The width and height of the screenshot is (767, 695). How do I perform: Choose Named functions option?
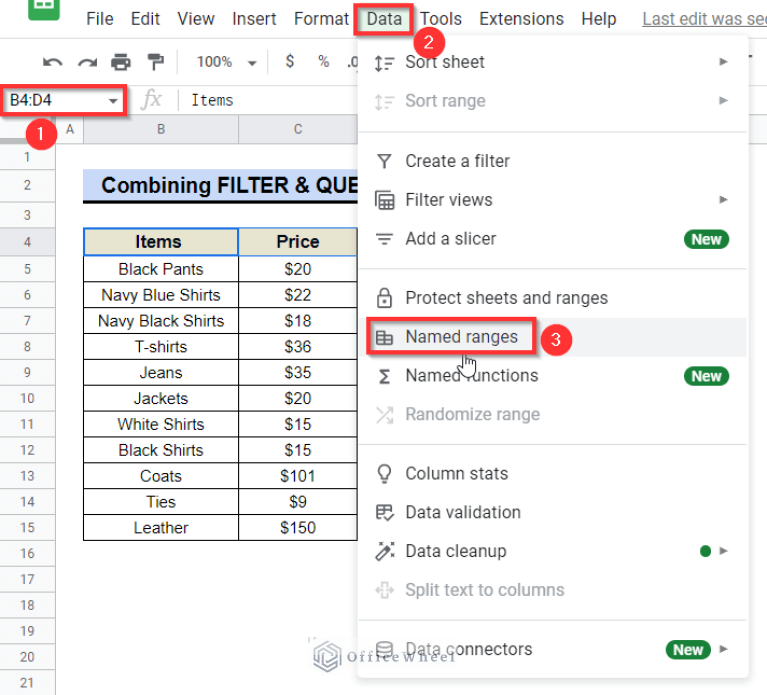tap(552, 376)
